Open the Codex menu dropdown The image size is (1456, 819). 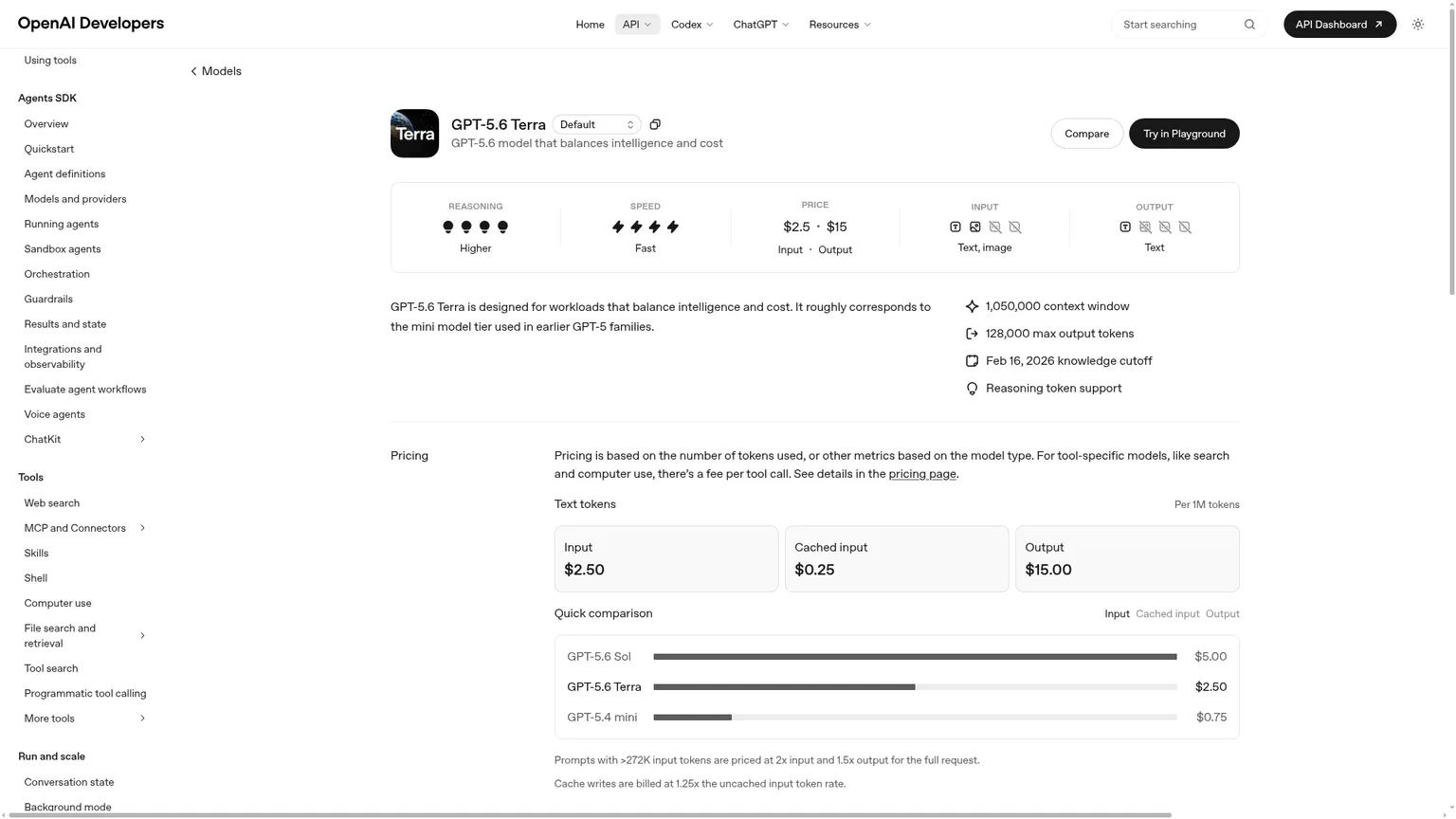pos(692,25)
